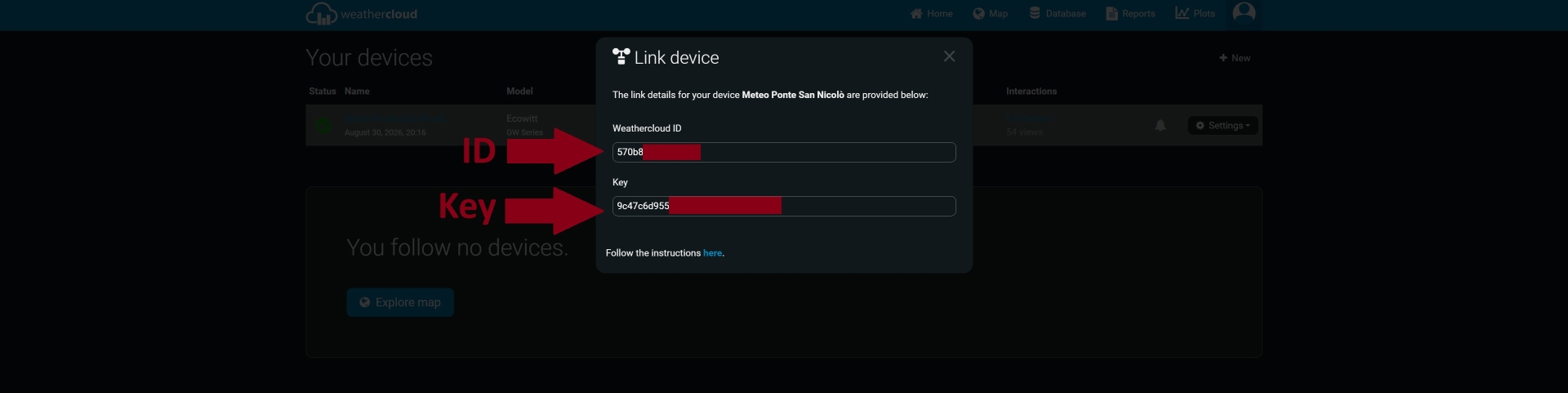Image resolution: width=1568 pixels, height=393 pixels.
Task: Open the Reports page
Action: [1130, 14]
